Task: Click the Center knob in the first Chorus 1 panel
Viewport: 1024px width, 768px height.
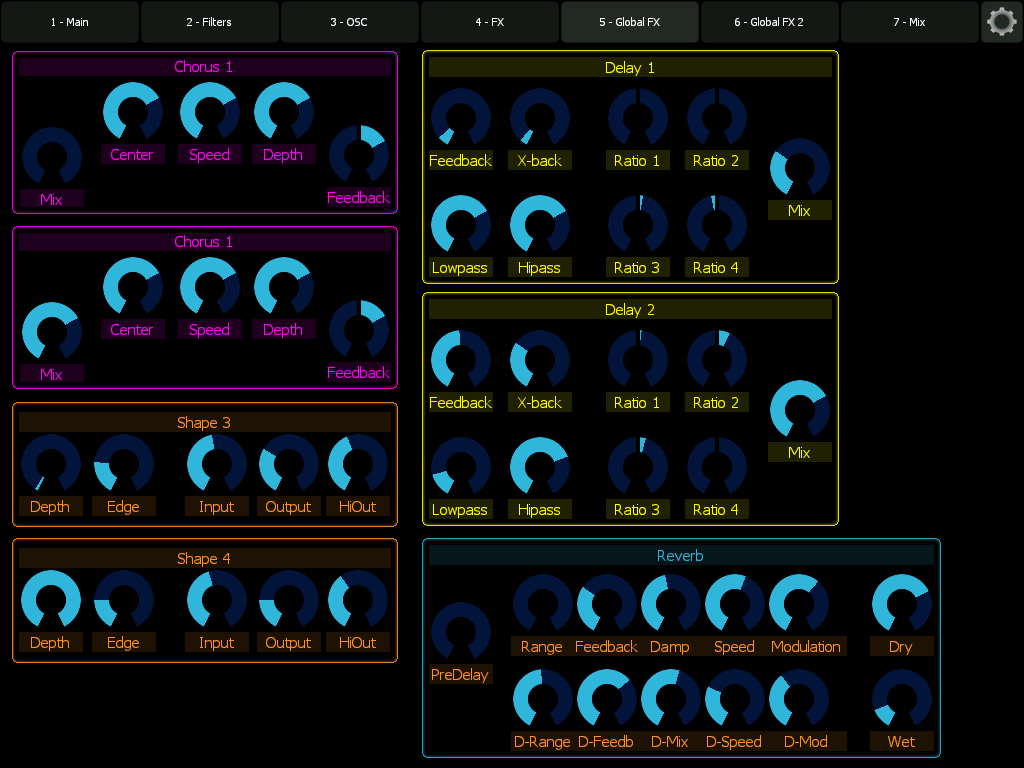Action: click(x=133, y=112)
